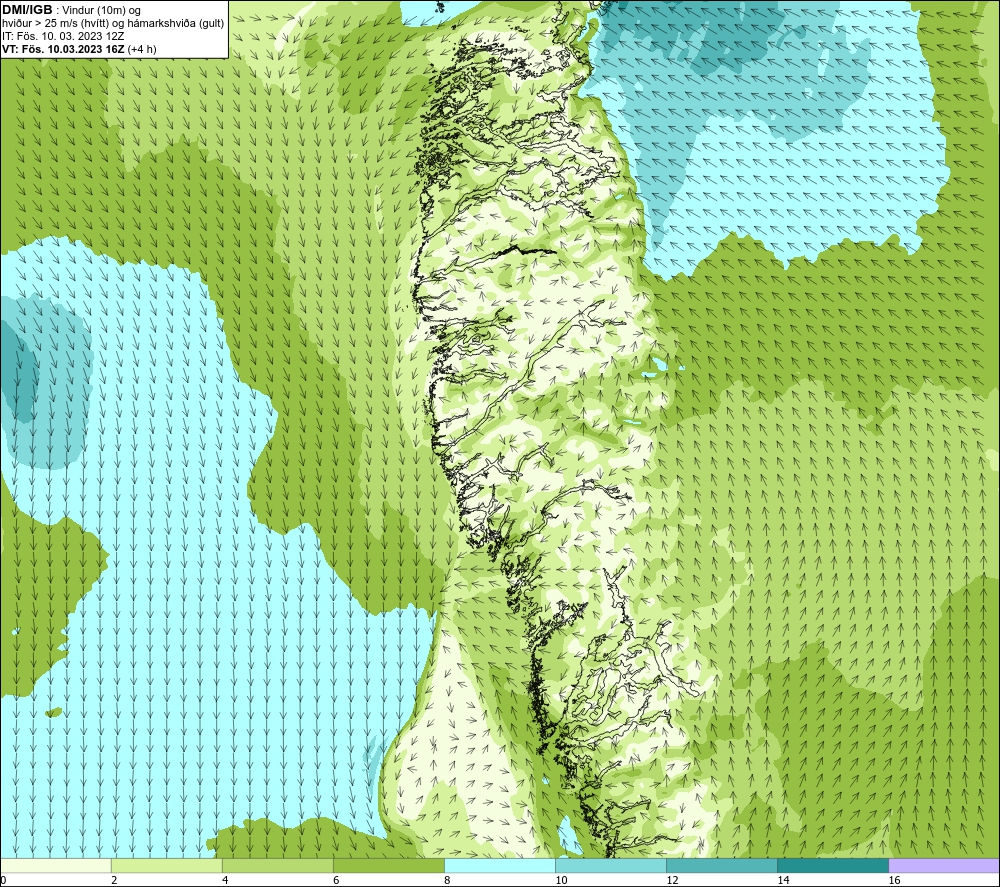This screenshot has height=887, width=1000.
Task: Click the 'IT: Fös. 10. 03. 2023 12Z' line
Action: tap(63, 36)
